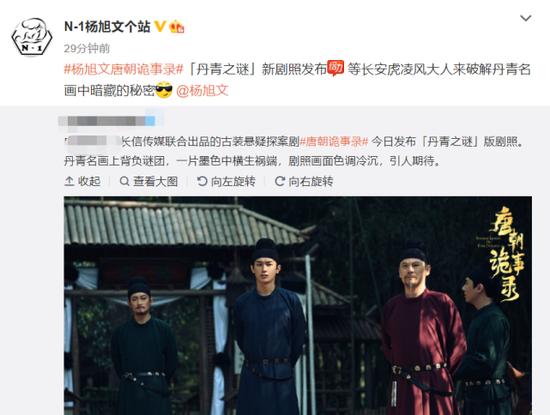Open the #杨旭文唐朝诡事录# hashtag
The height and width of the screenshot is (415, 550).
pos(124,69)
